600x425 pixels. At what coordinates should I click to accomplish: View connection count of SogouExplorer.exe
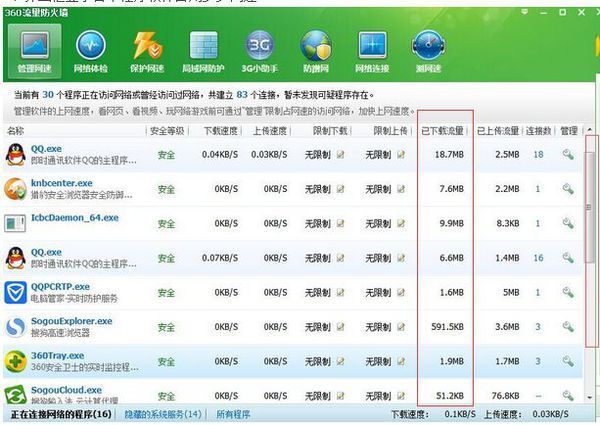click(538, 327)
